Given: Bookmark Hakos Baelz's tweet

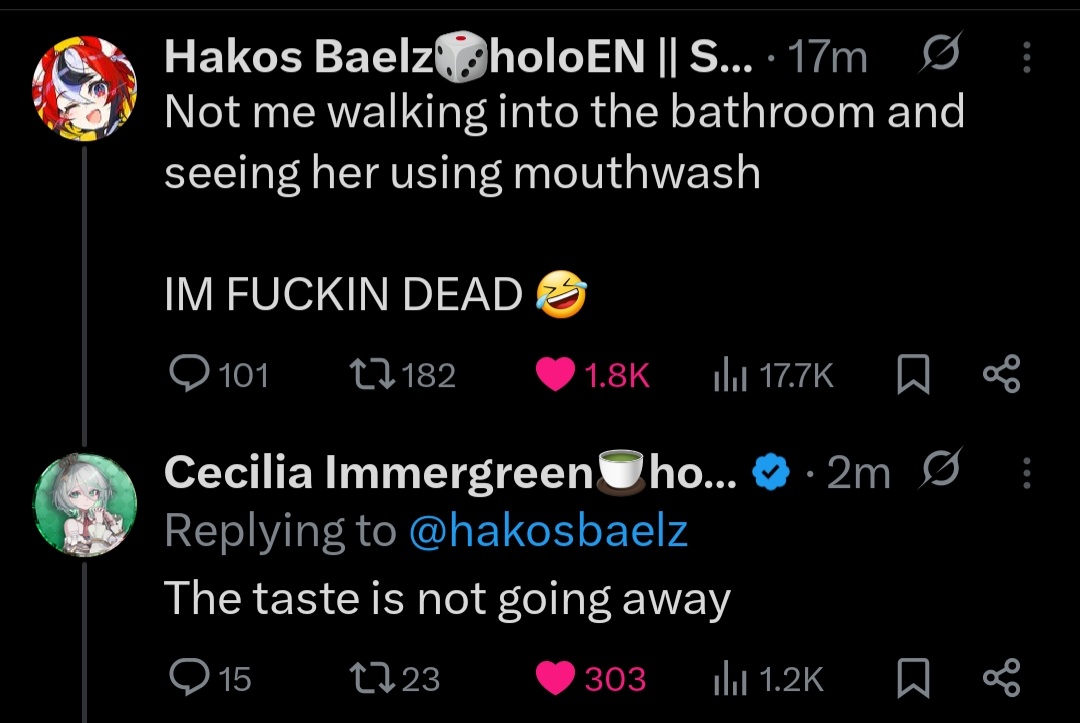Looking at the screenshot, I should coord(913,375).
